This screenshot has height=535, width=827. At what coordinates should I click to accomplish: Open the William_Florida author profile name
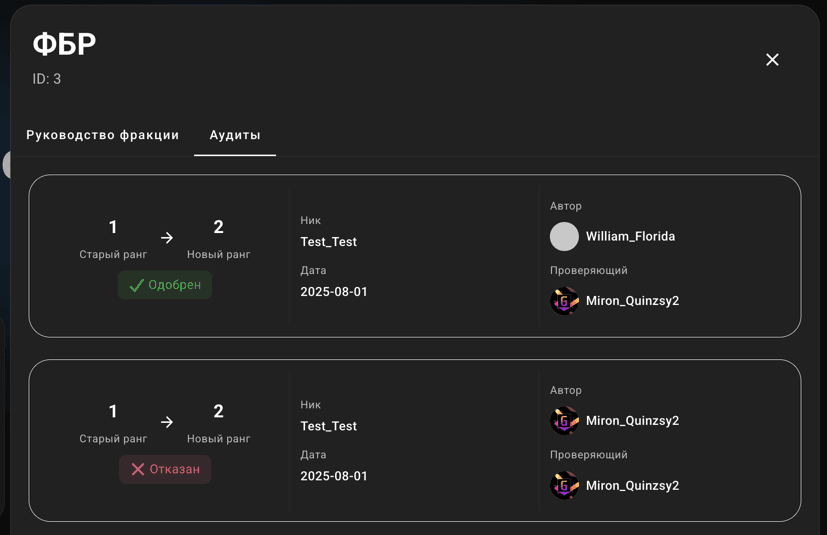(x=630, y=237)
